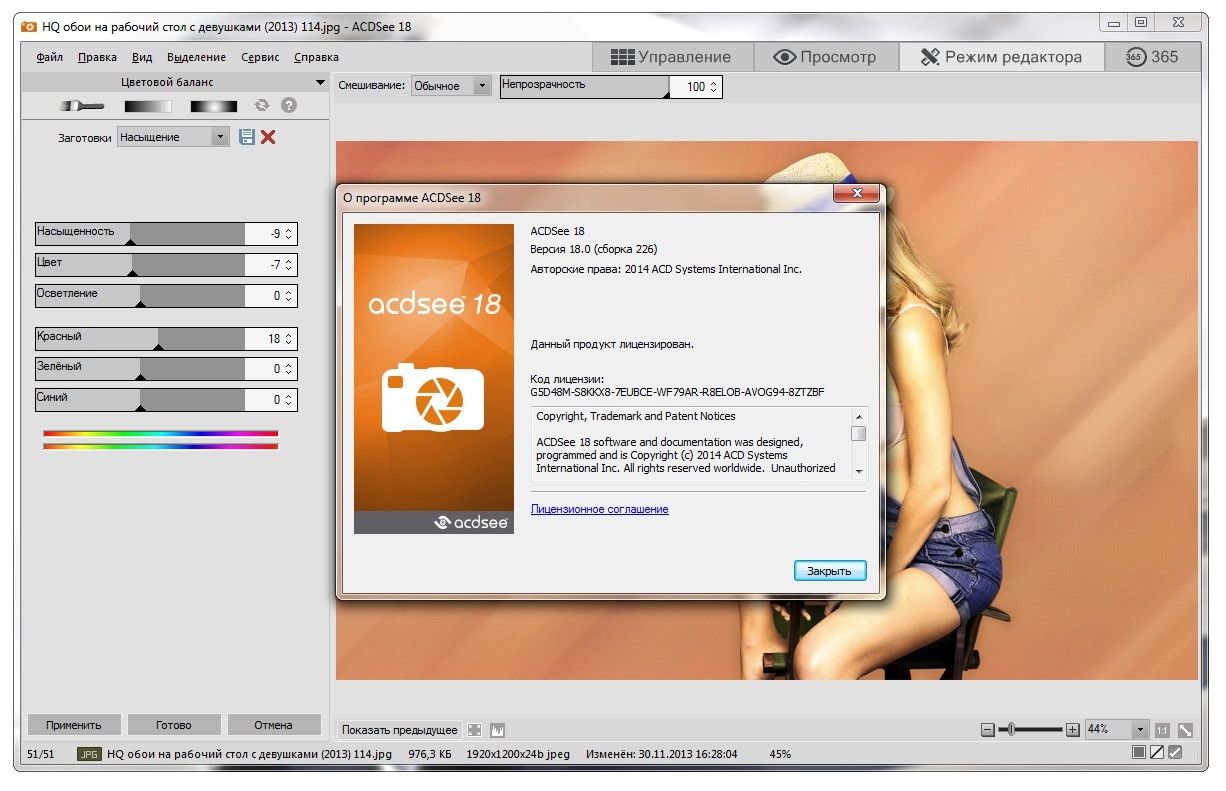Click the zoom out minus icon
Image resolution: width=1226 pixels, height=791 pixels.
pos(988,730)
